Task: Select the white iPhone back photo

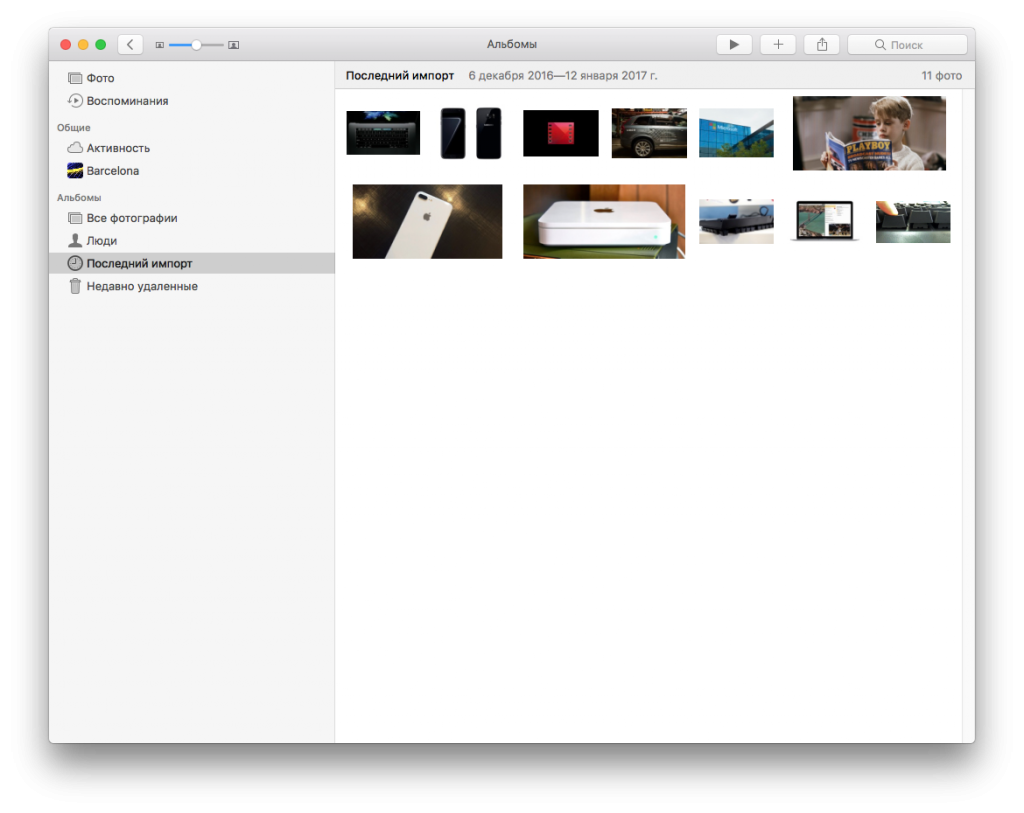Action: pyautogui.click(x=427, y=221)
